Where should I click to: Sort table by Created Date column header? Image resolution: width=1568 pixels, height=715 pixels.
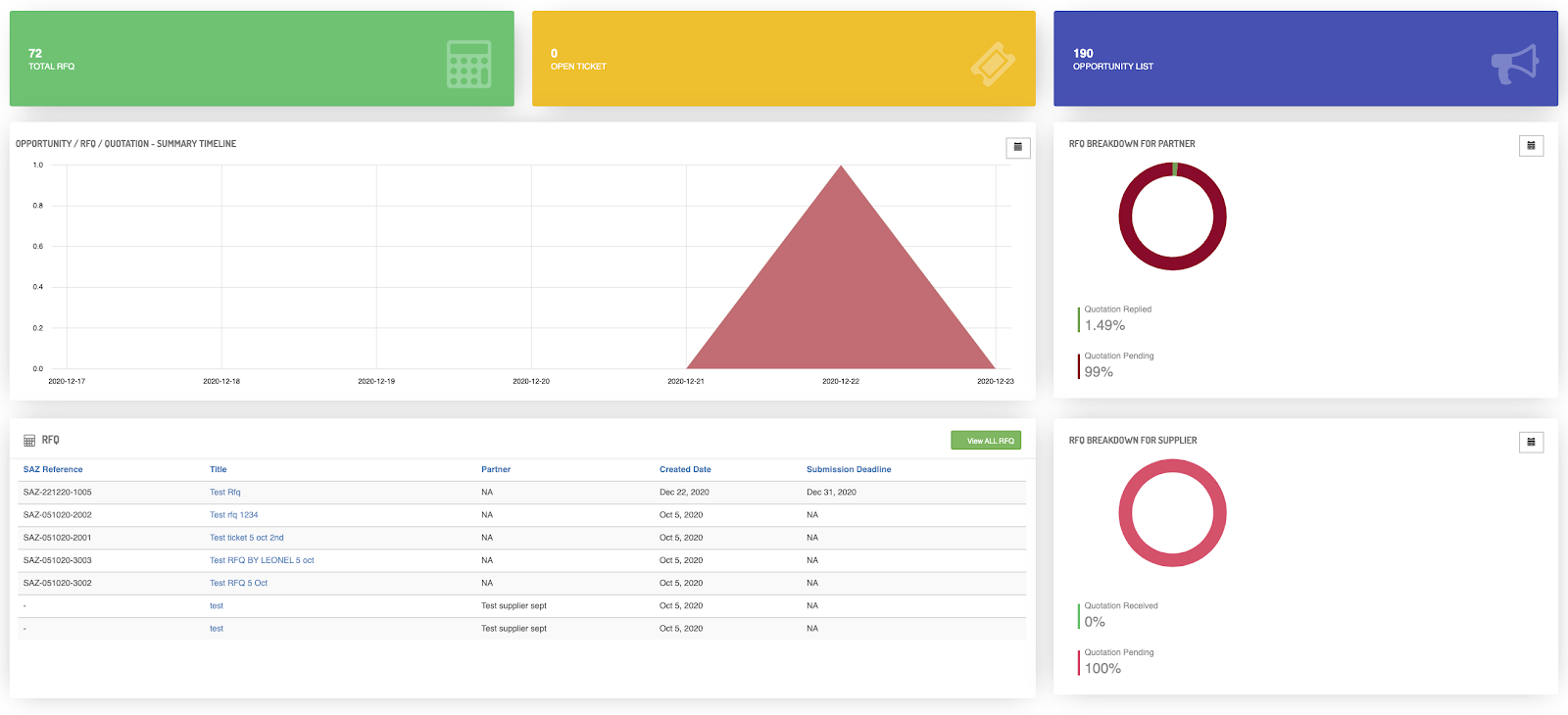point(685,470)
